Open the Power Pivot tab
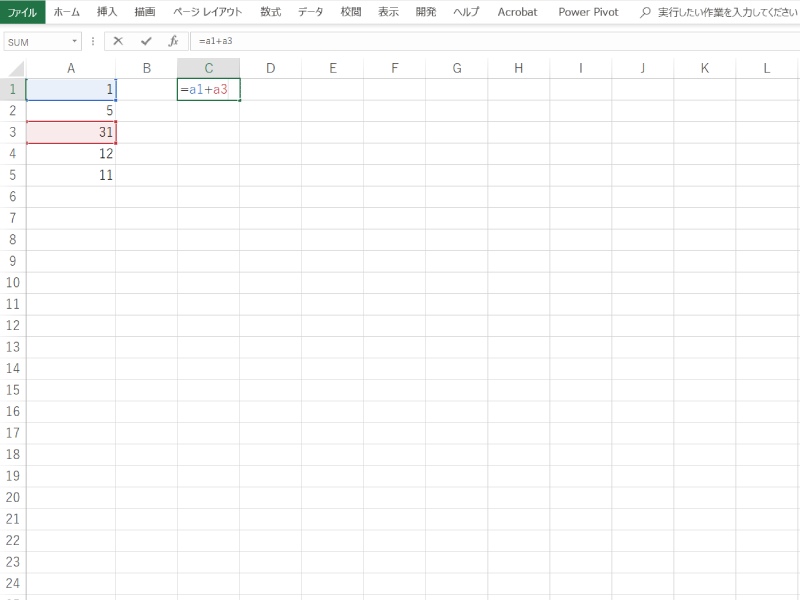 point(588,12)
